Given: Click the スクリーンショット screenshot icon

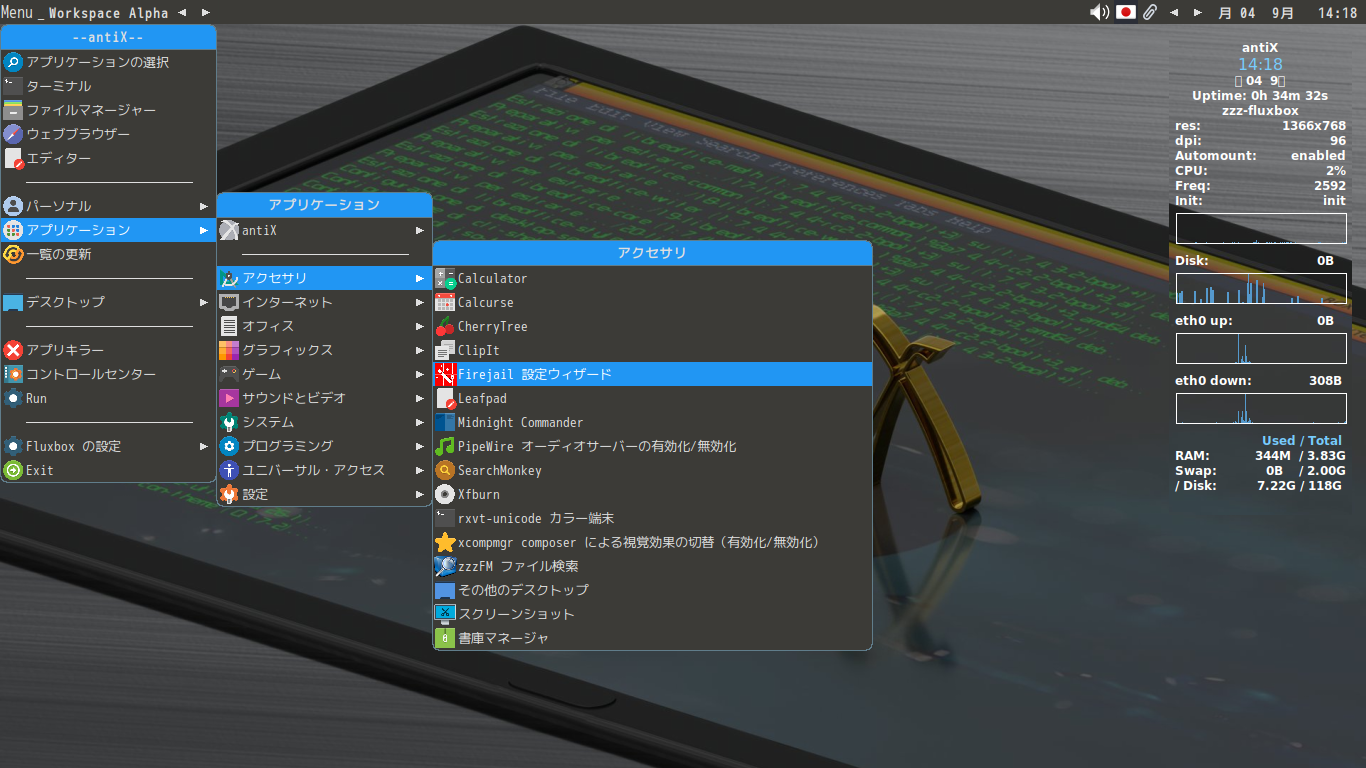Looking at the screenshot, I should click(445, 614).
